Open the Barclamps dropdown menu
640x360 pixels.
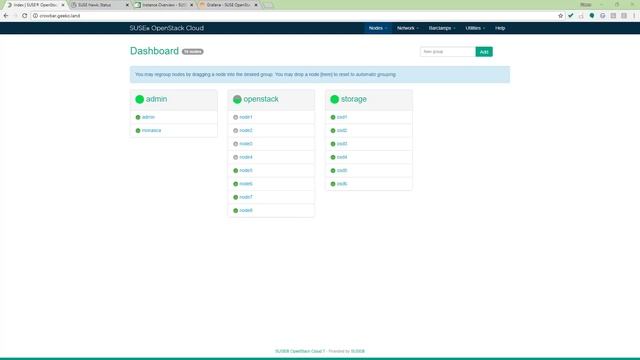(442, 28)
